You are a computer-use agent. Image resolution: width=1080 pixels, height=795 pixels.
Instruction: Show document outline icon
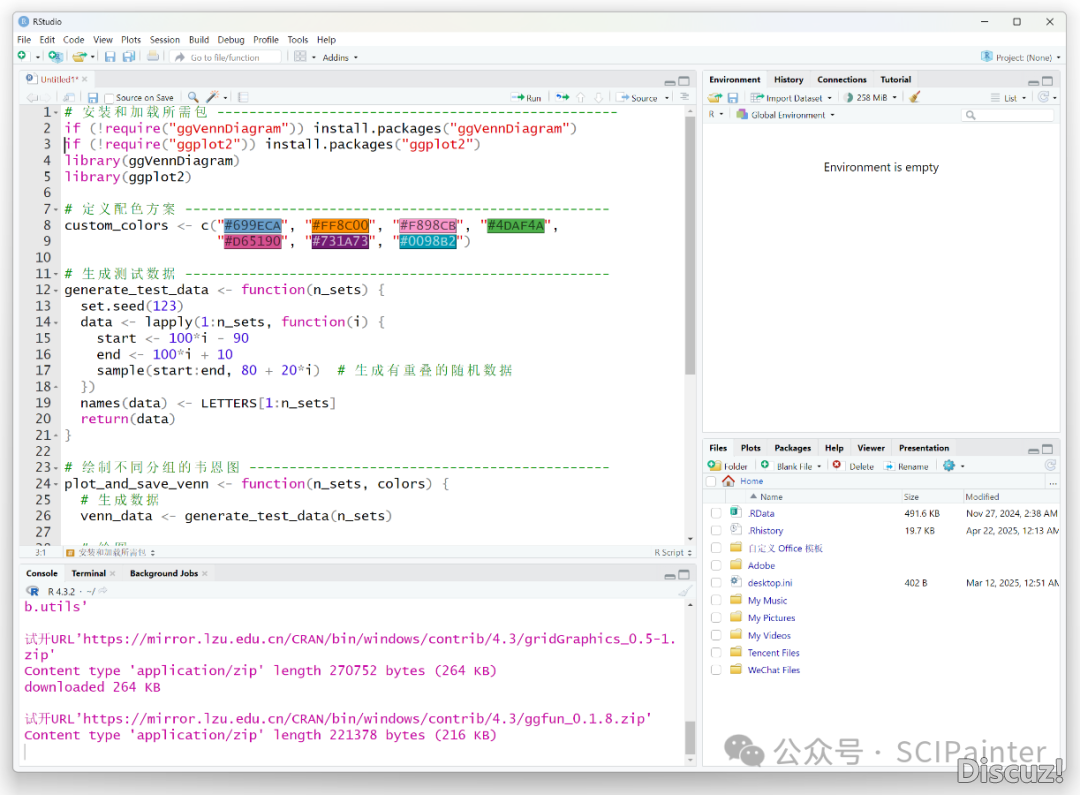pos(684,98)
